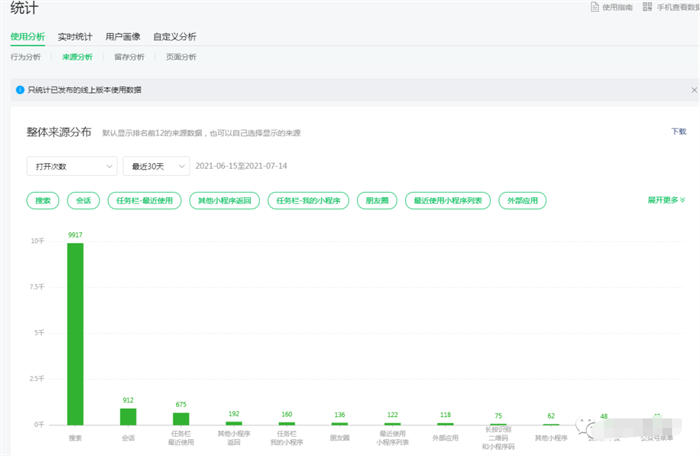Toggle the 其他小程序返回 source chip

[x=226, y=201]
